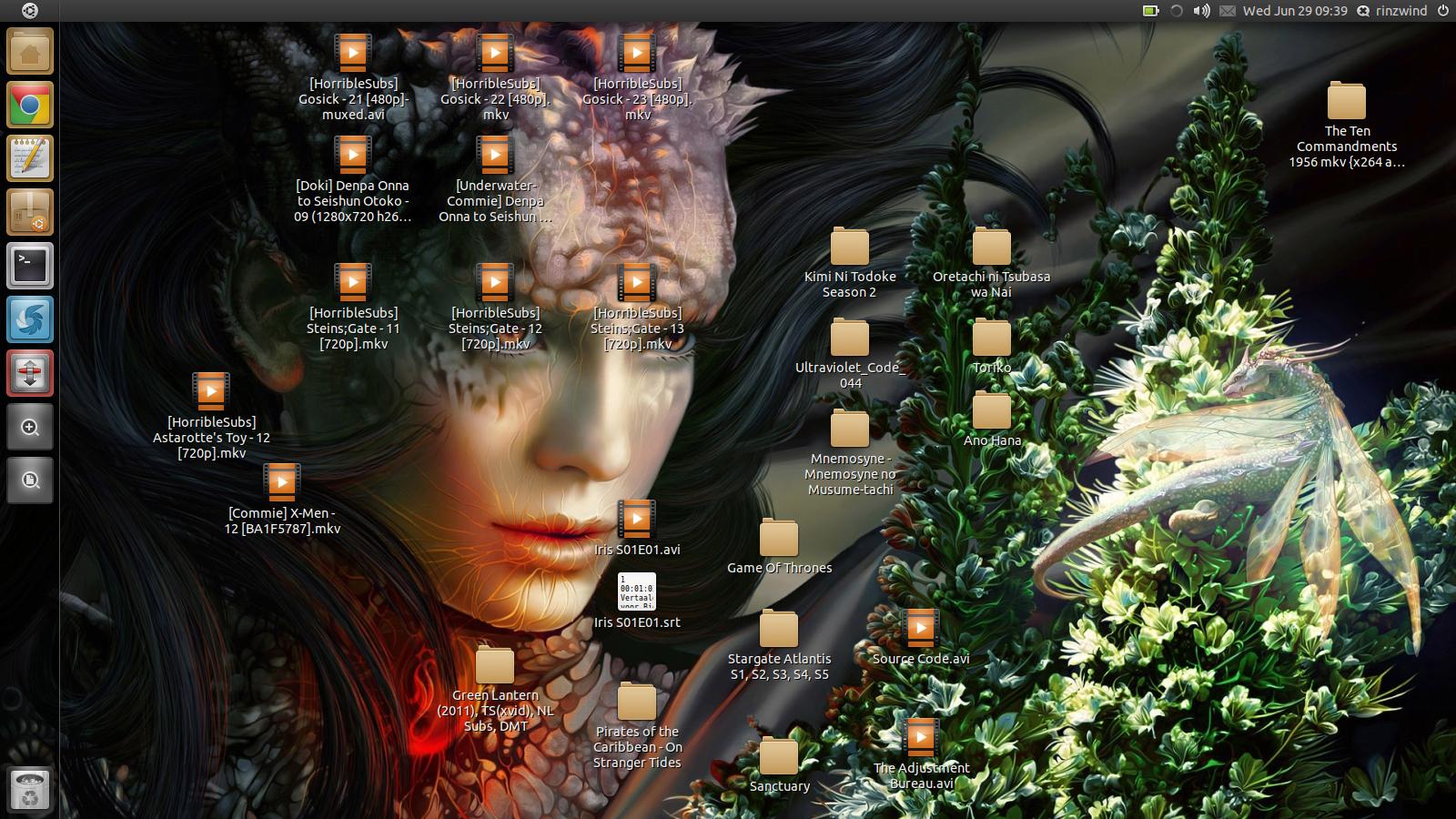This screenshot has height=819, width=1456.
Task: Open the clock Wed Jun 29 09:39
Action: [1295, 11]
